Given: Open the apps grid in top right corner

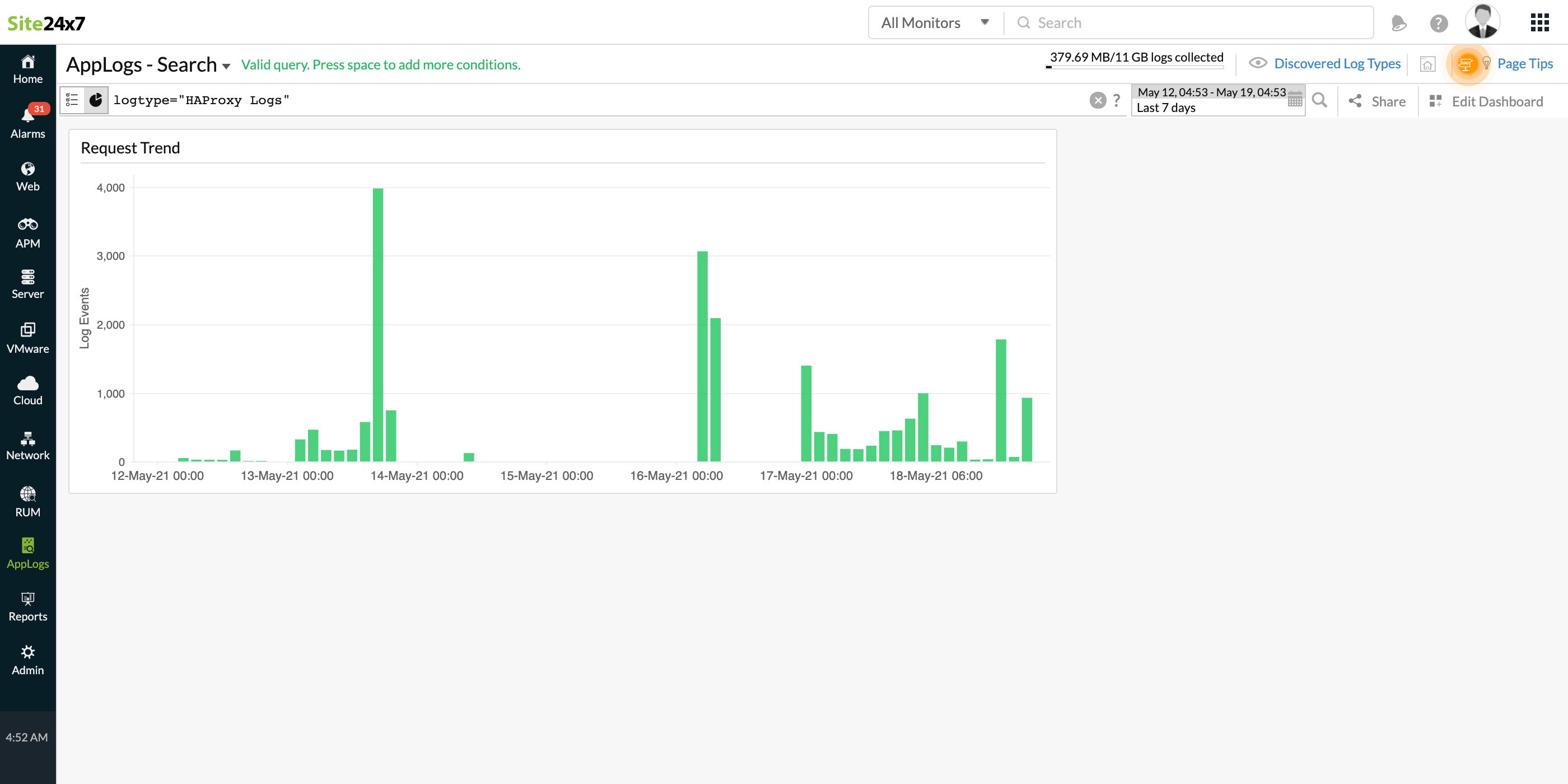Looking at the screenshot, I should point(1541,22).
